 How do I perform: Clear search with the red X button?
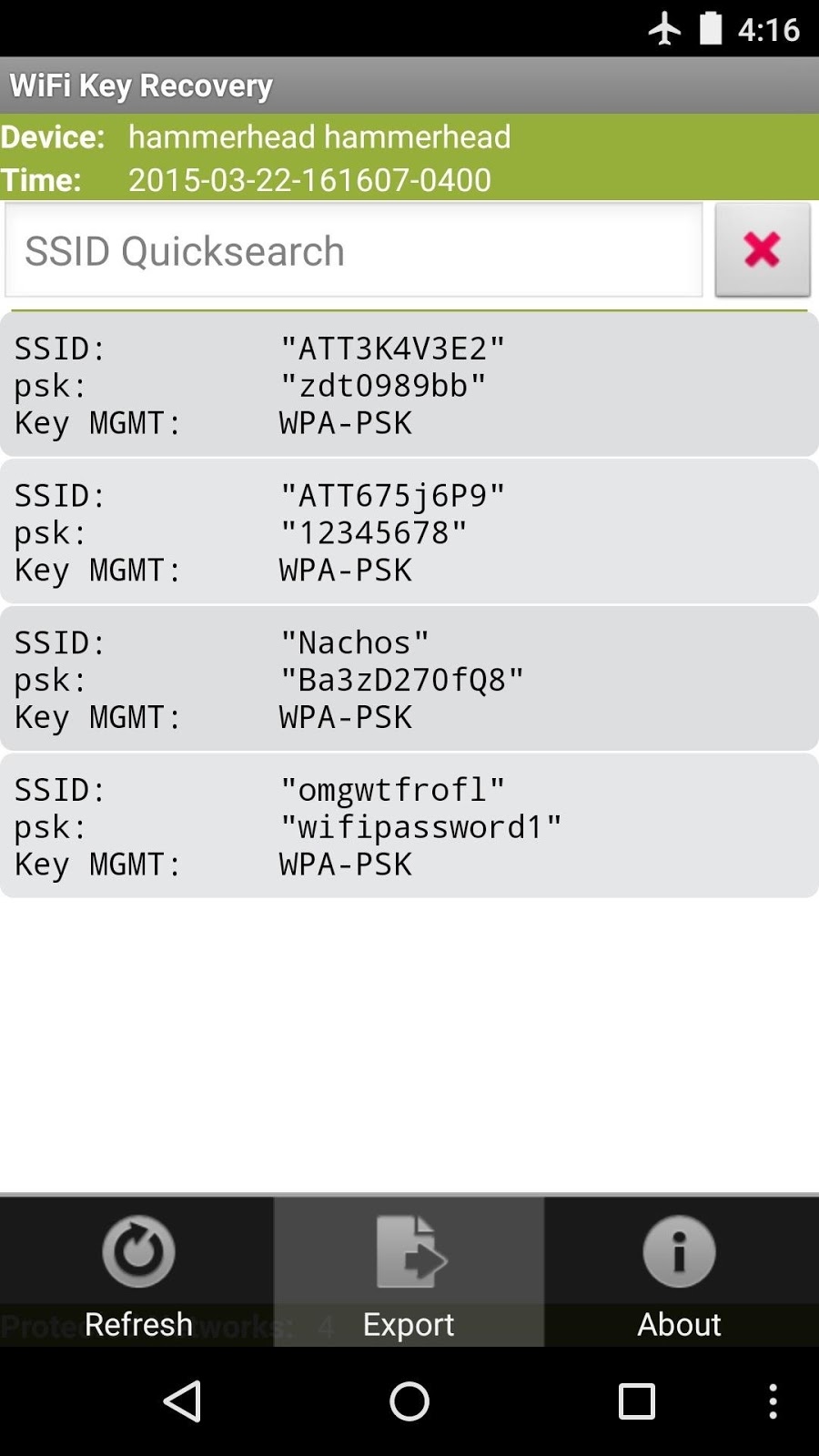click(763, 250)
